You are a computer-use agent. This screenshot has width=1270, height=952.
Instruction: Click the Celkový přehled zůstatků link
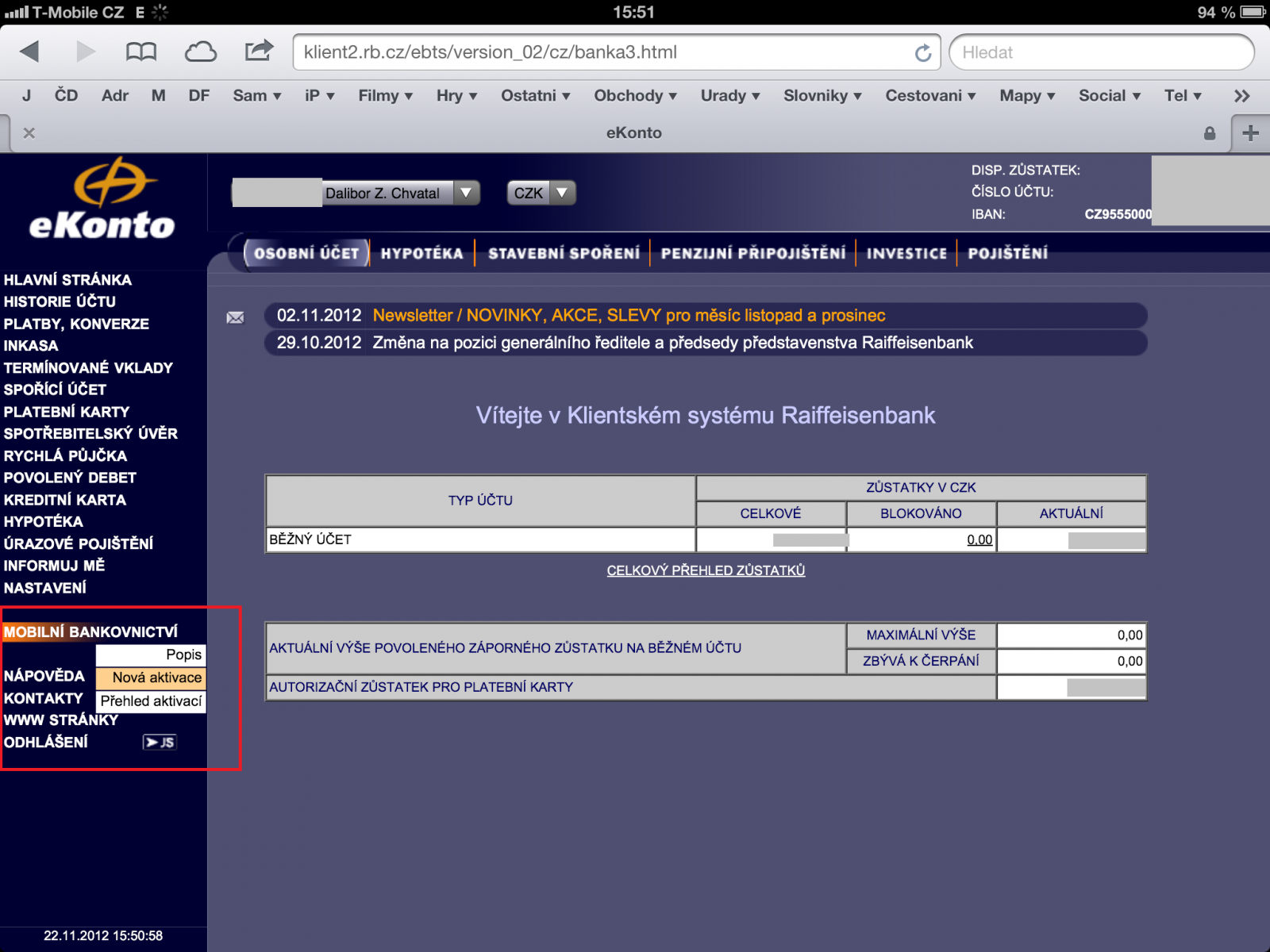pyautogui.click(x=706, y=570)
